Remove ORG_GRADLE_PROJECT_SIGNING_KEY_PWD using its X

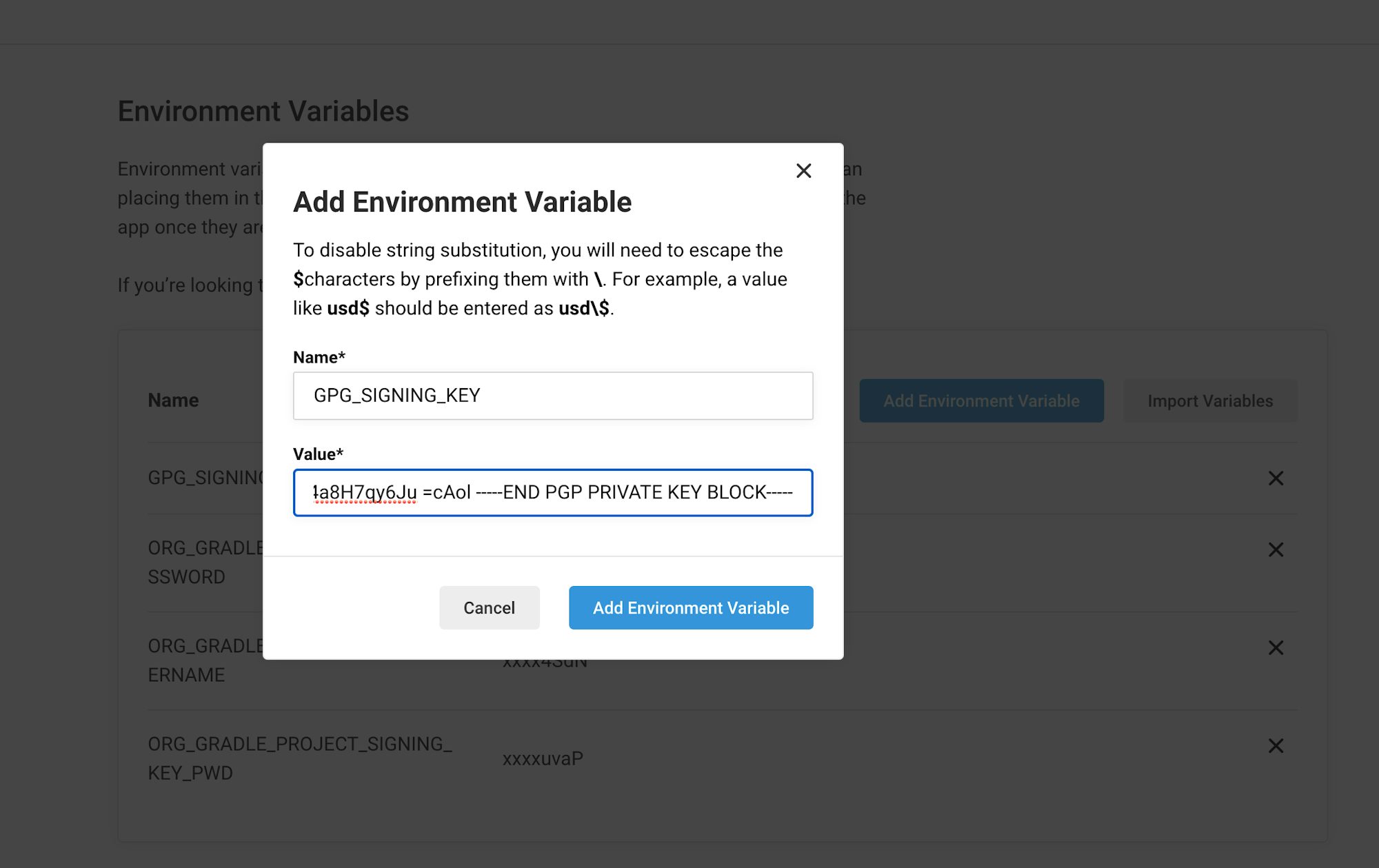click(1276, 746)
